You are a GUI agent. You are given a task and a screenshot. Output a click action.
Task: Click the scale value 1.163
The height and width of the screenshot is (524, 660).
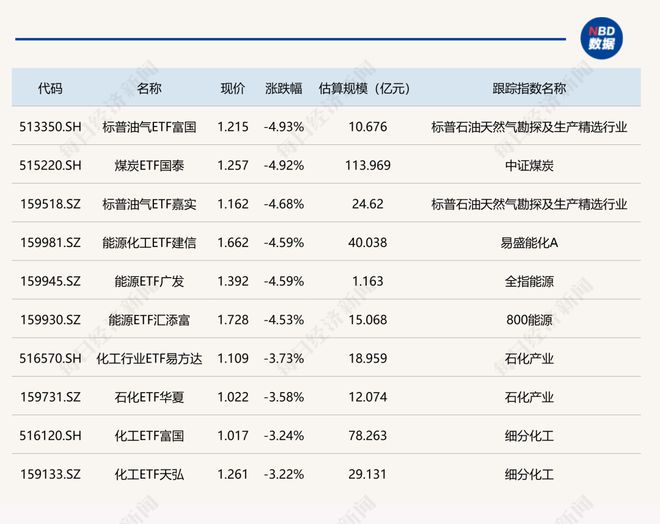367,281
